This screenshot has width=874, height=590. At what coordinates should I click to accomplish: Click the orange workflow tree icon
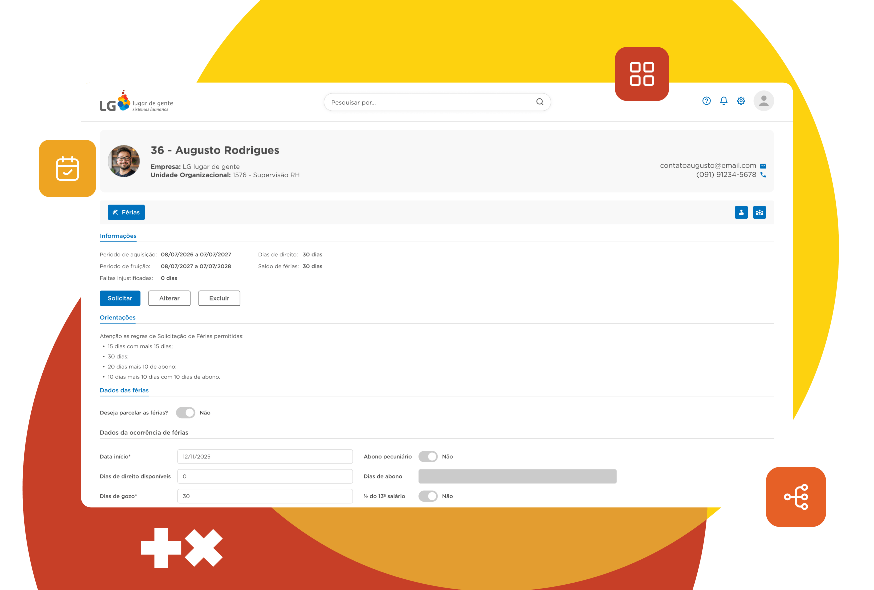pyautogui.click(x=795, y=497)
